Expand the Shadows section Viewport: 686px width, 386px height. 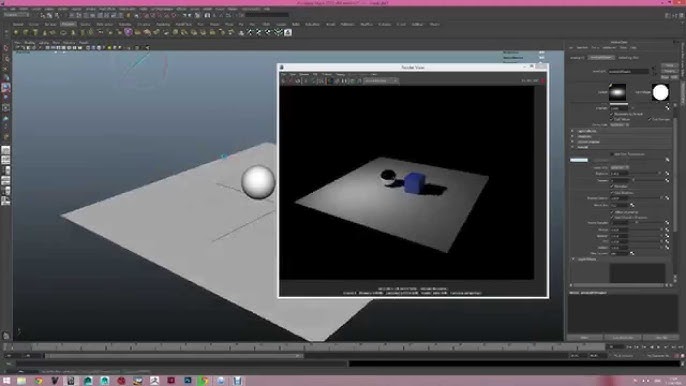tap(573, 136)
